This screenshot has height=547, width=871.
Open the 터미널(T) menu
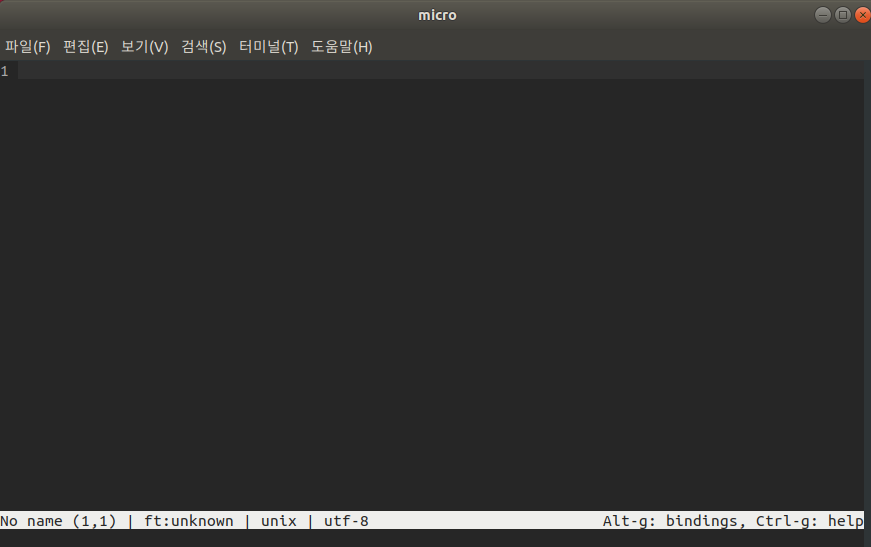click(x=269, y=47)
